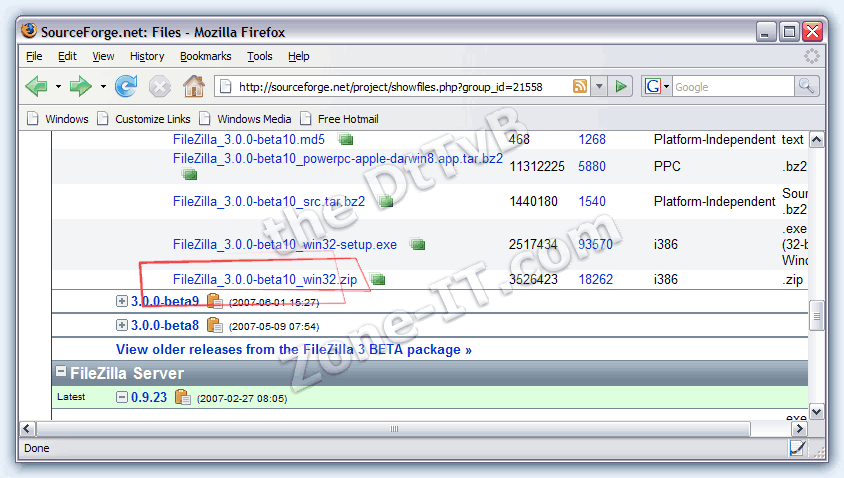Open 3.0.0-beta9 release link
The image size is (844, 478).
click(165, 301)
